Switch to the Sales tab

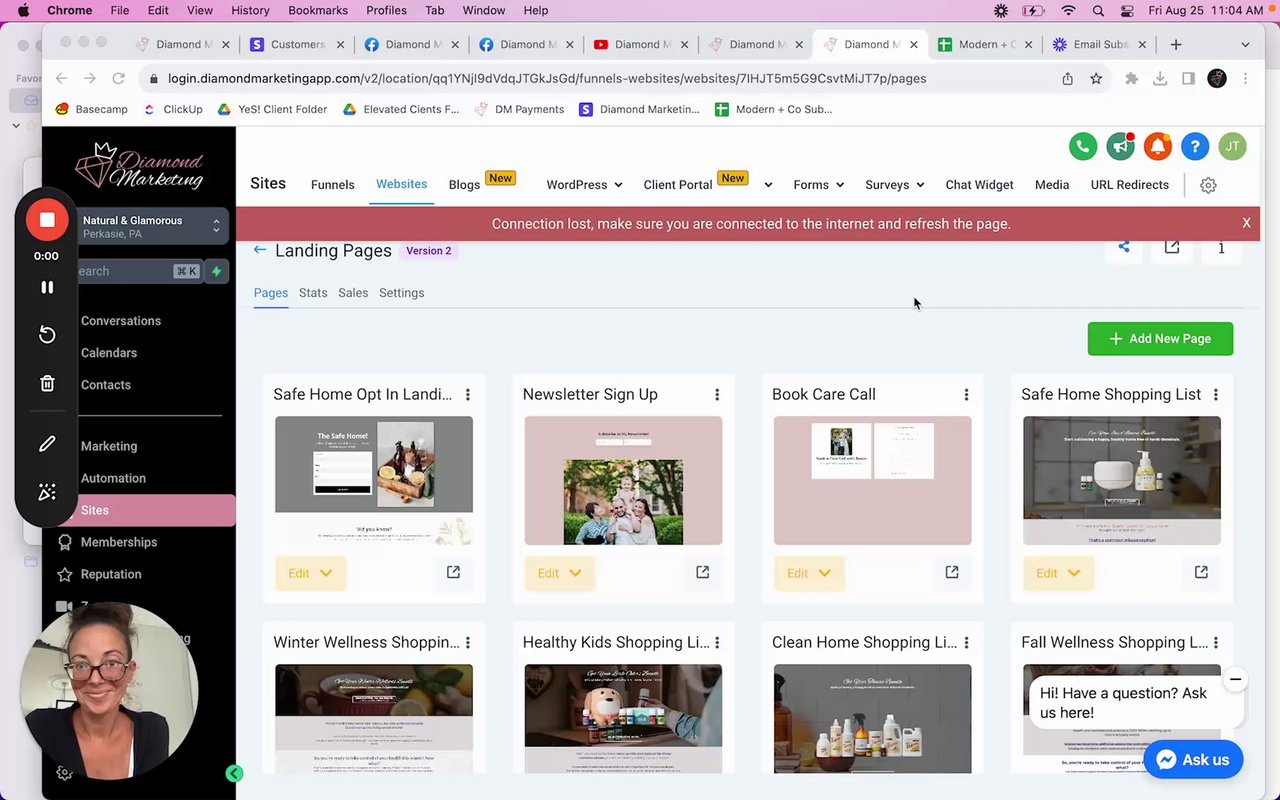(x=353, y=293)
